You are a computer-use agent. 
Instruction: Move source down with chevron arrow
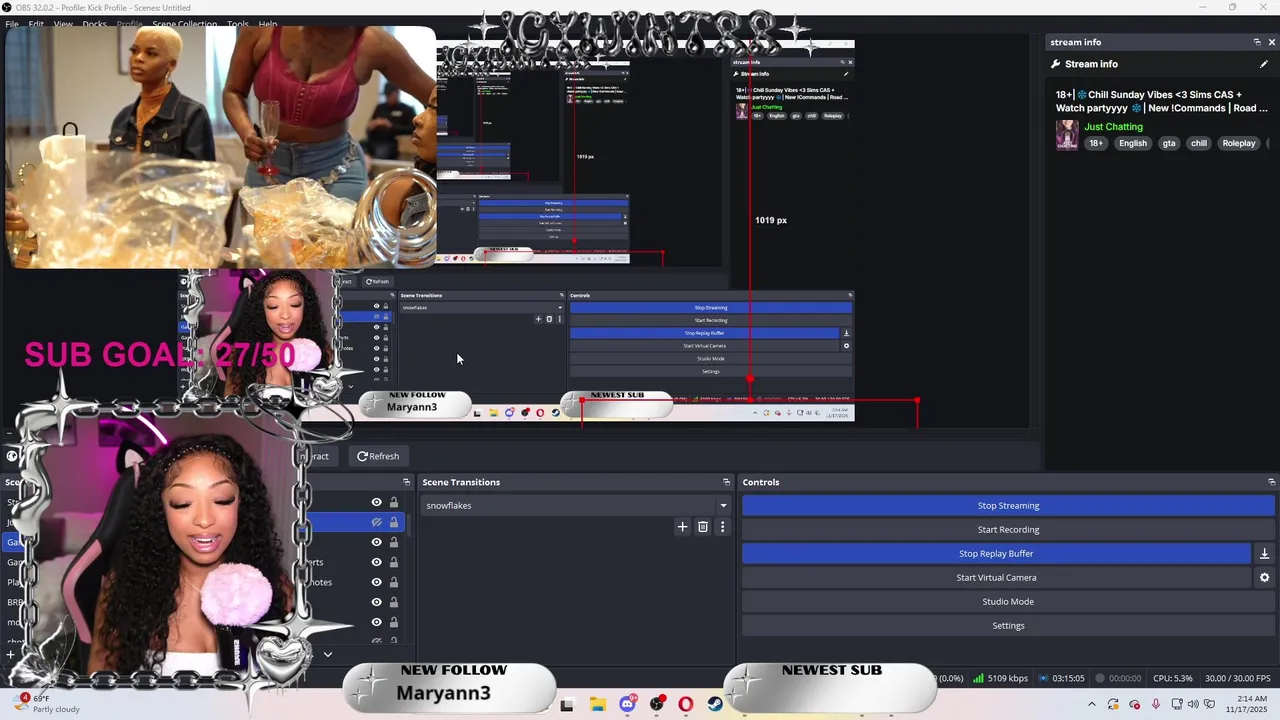[x=327, y=654]
